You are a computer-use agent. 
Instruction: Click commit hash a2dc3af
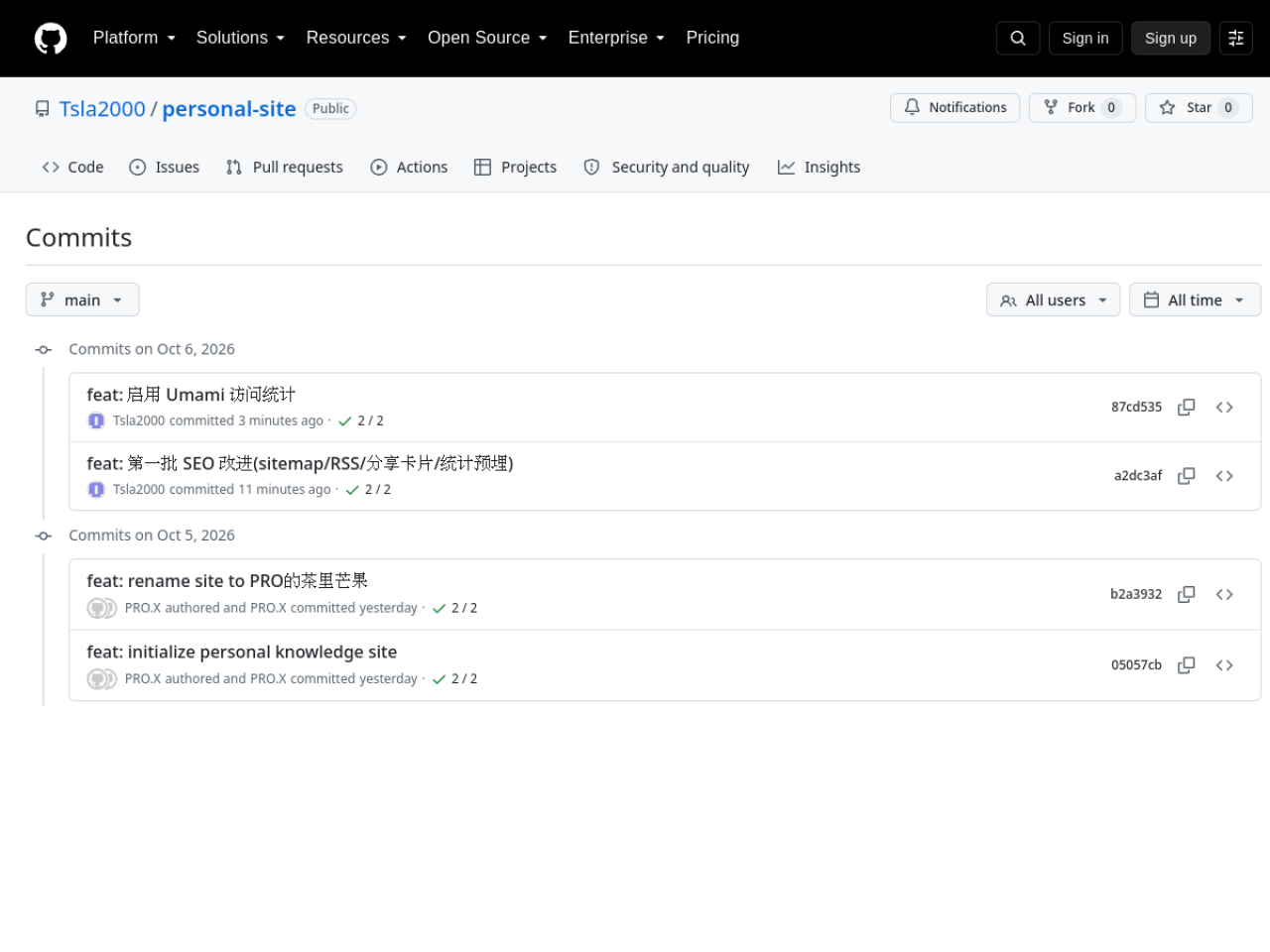pyautogui.click(x=1137, y=476)
